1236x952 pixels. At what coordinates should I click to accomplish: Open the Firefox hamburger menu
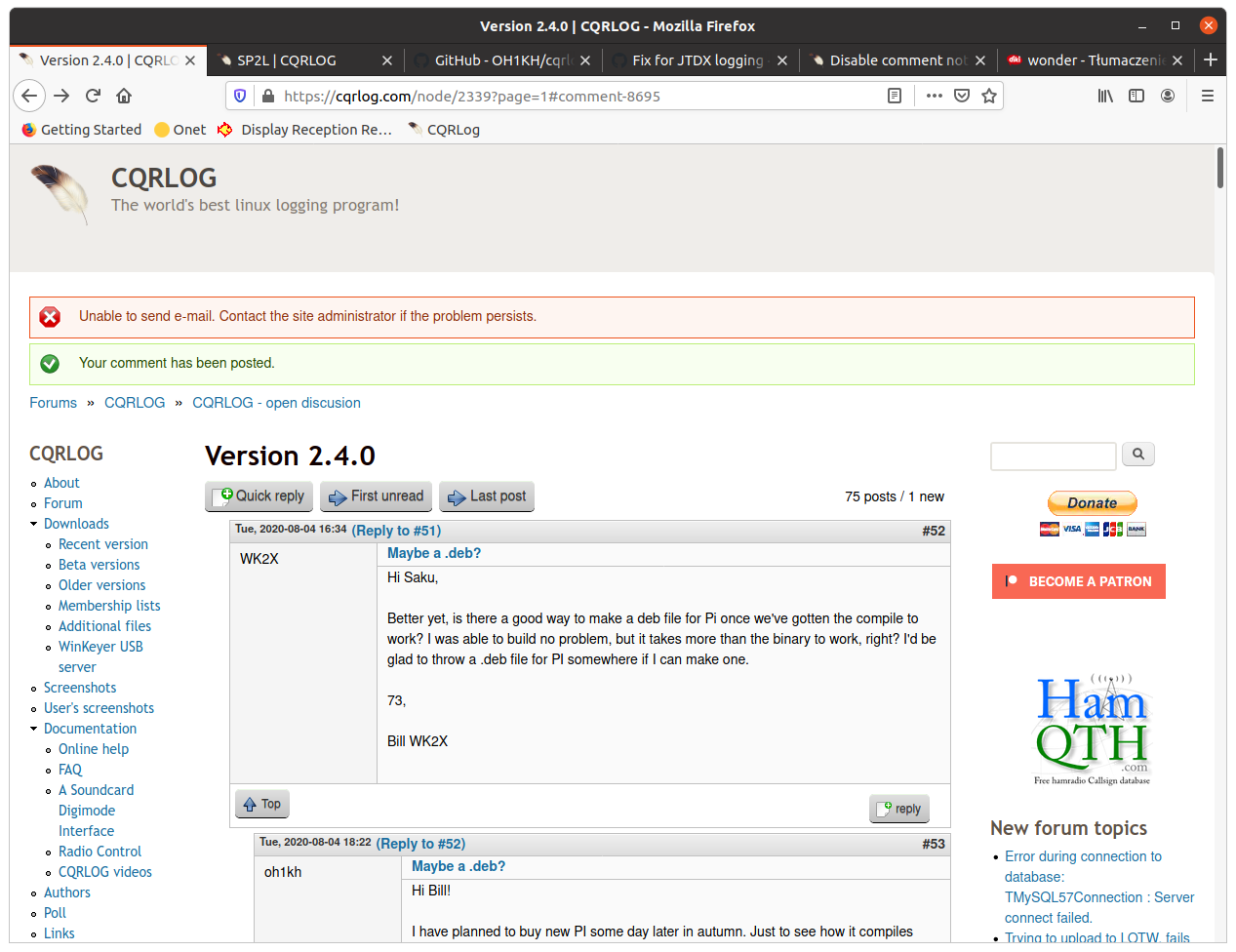(1207, 96)
